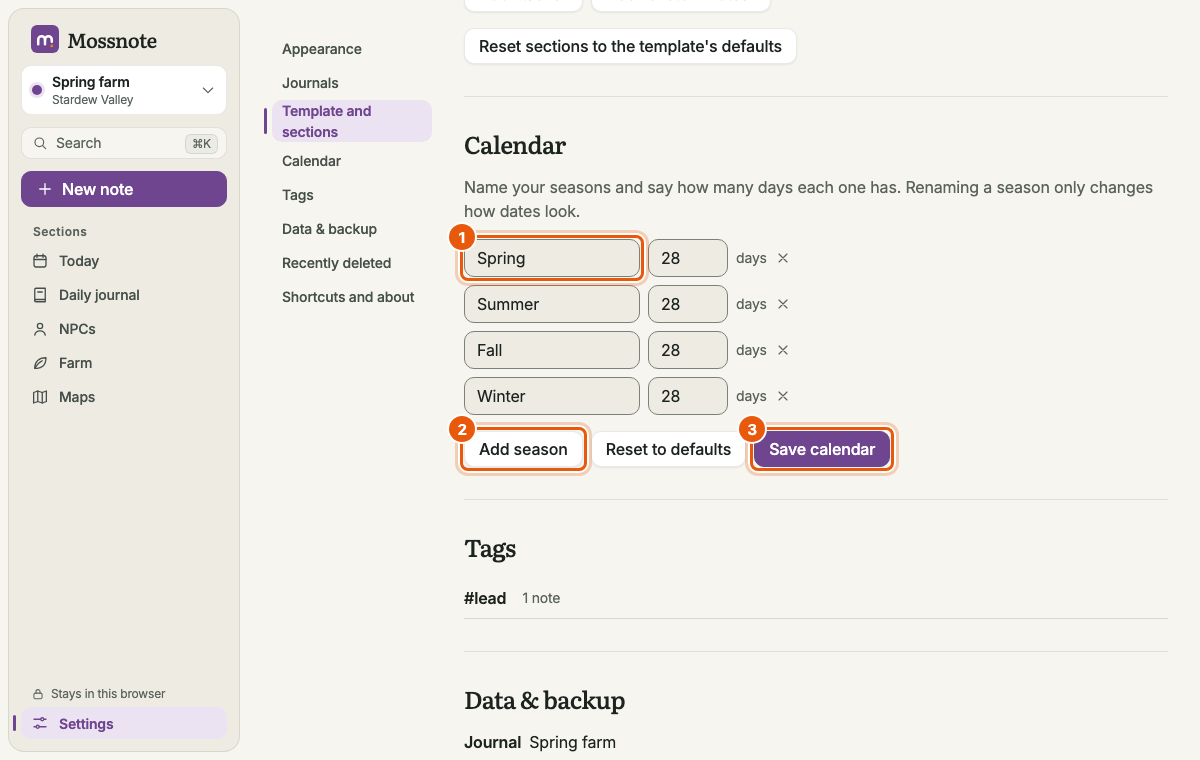Click the Spring days count field

[x=688, y=258]
